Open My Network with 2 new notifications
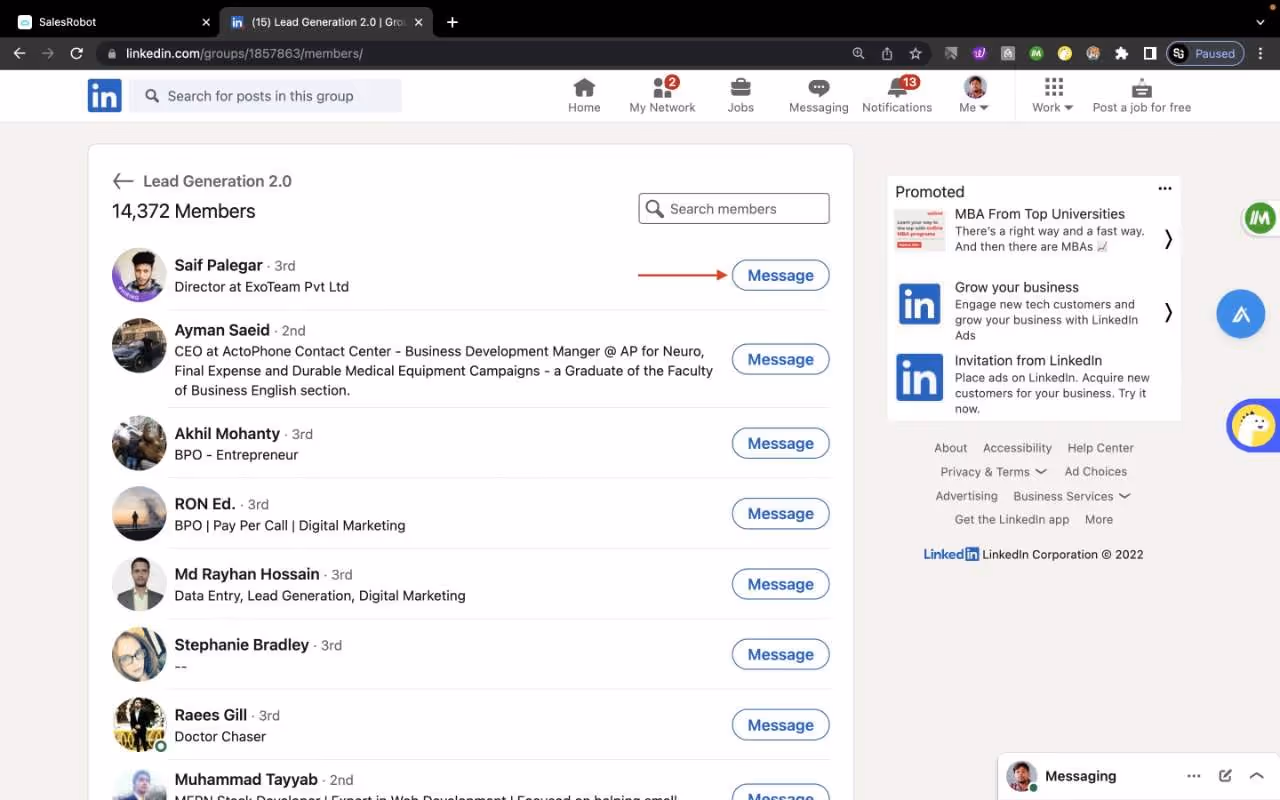This screenshot has width=1280, height=800. 662,89
